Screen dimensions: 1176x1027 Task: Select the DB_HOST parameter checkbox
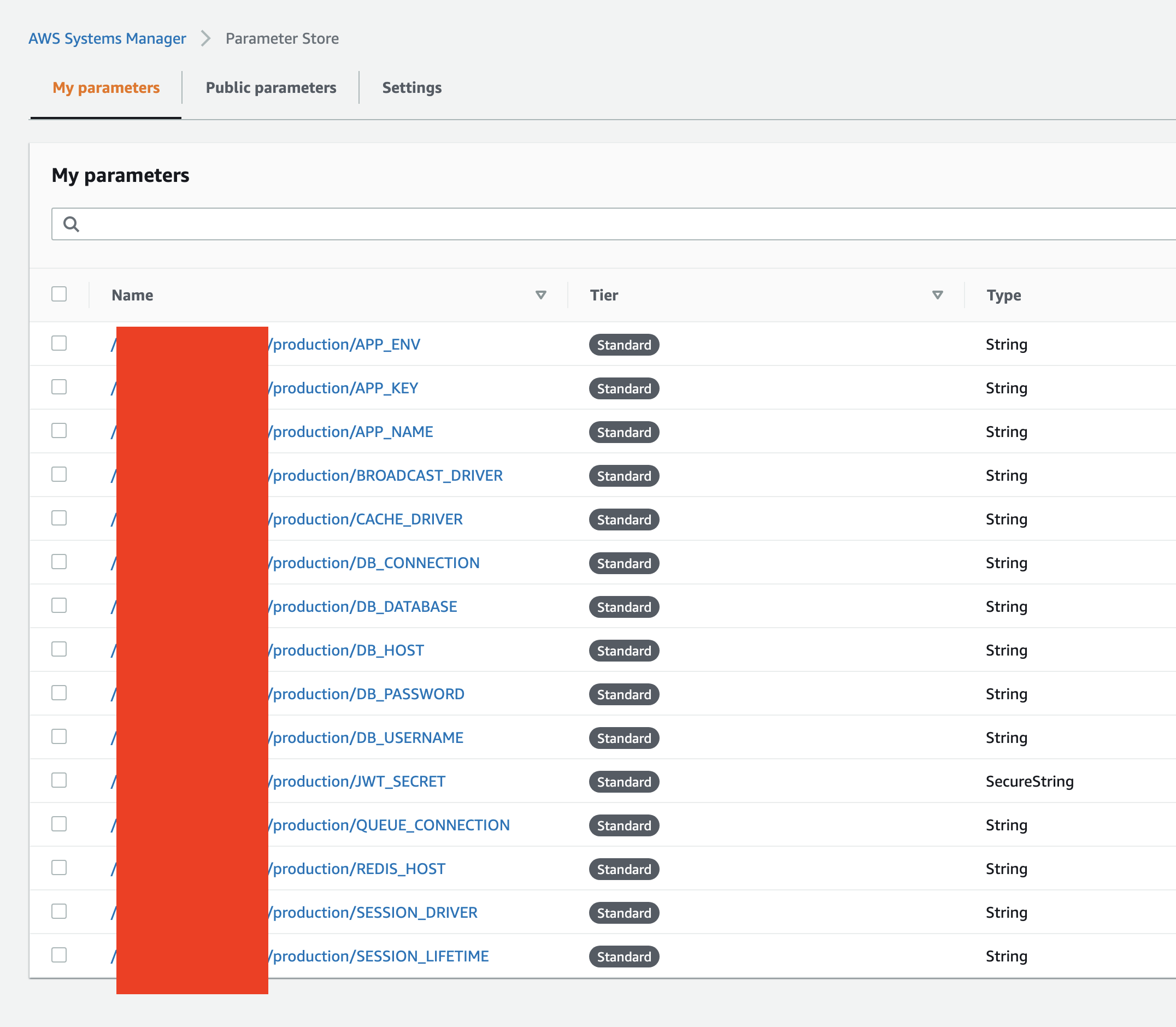click(x=59, y=650)
